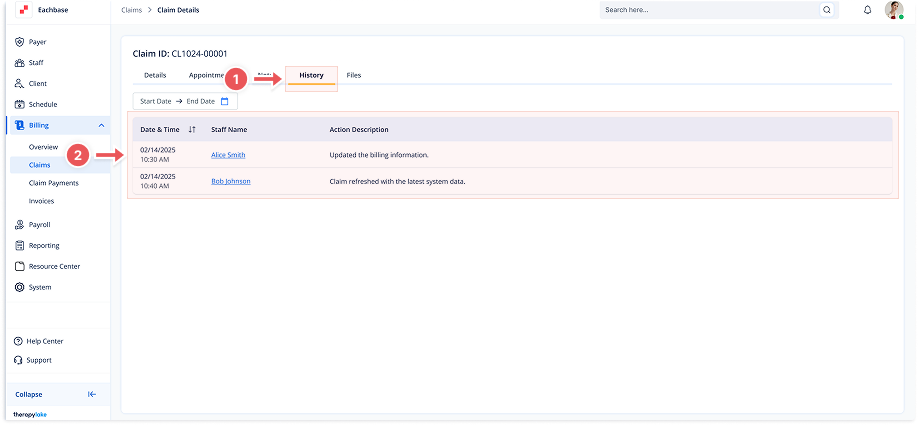Click the 10:30 AM date cell
Screen dimensions: 918x425
pyautogui.click(x=157, y=155)
